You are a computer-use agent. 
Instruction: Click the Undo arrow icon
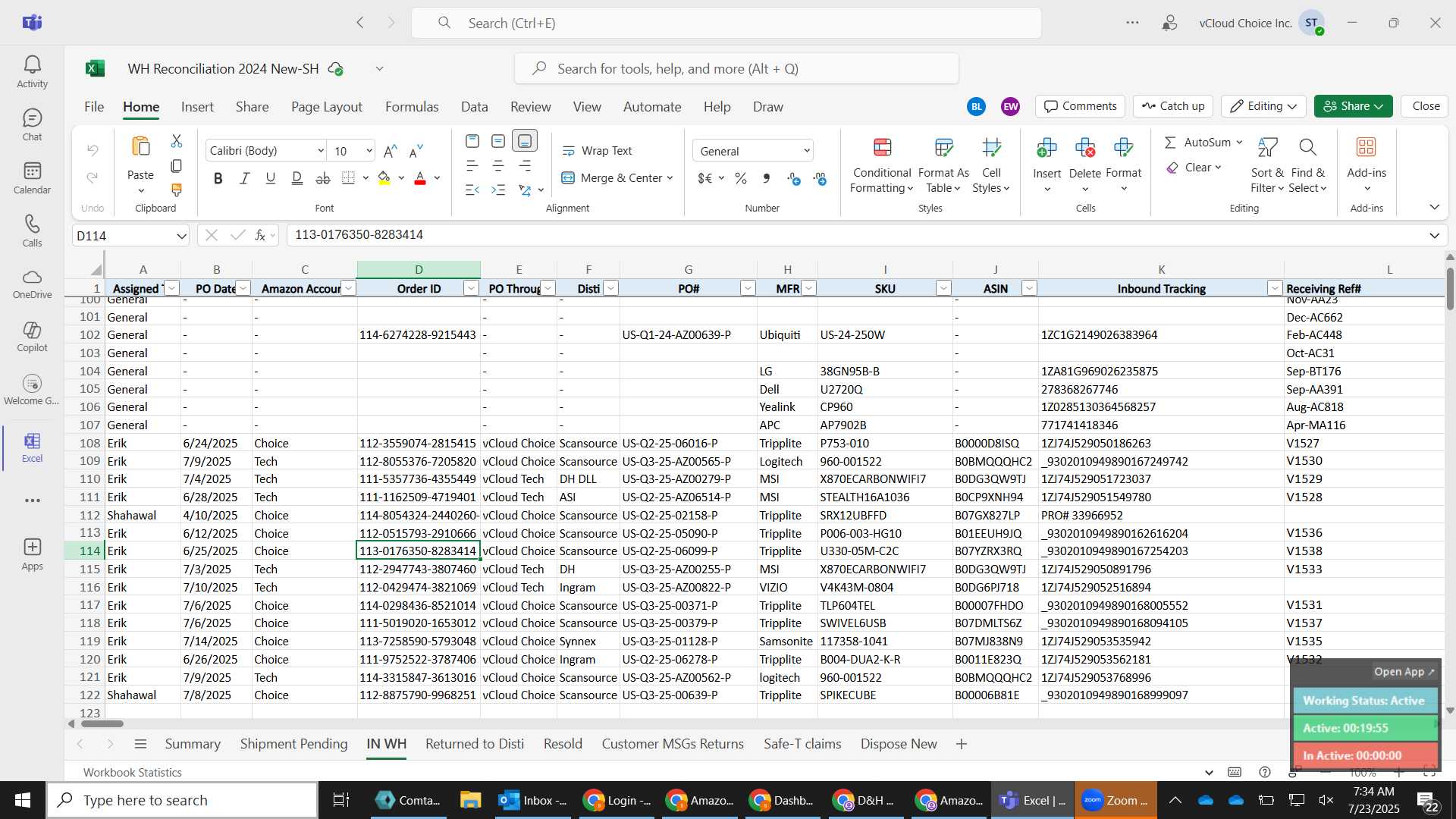pyautogui.click(x=93, y=150)
